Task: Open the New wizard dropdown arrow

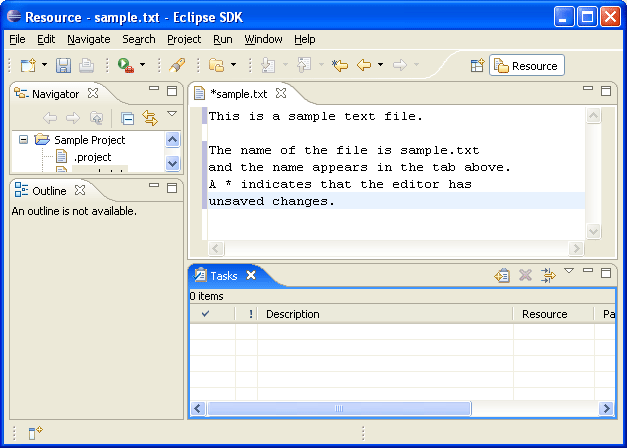Action: (44, 64)
